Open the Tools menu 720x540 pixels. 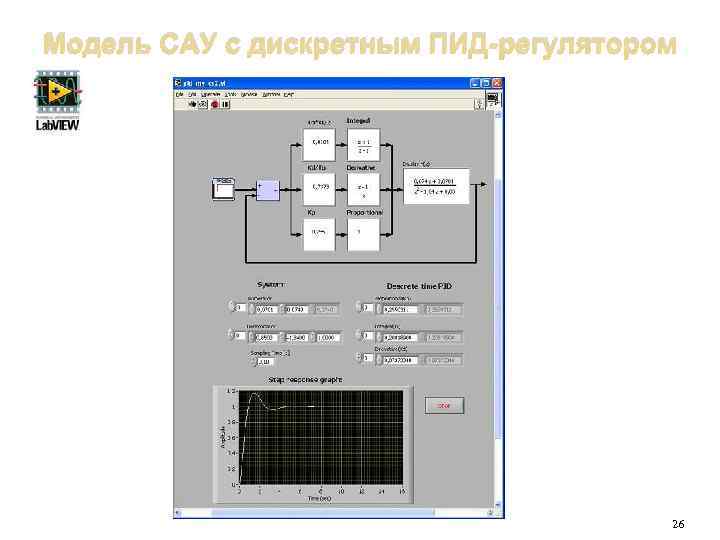click(231, 94)
